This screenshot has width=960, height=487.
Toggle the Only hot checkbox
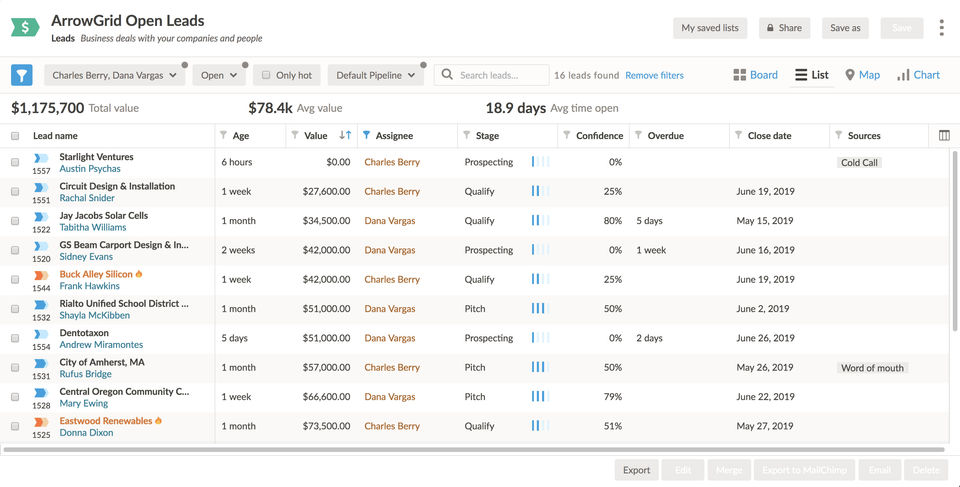click(266, 75)
